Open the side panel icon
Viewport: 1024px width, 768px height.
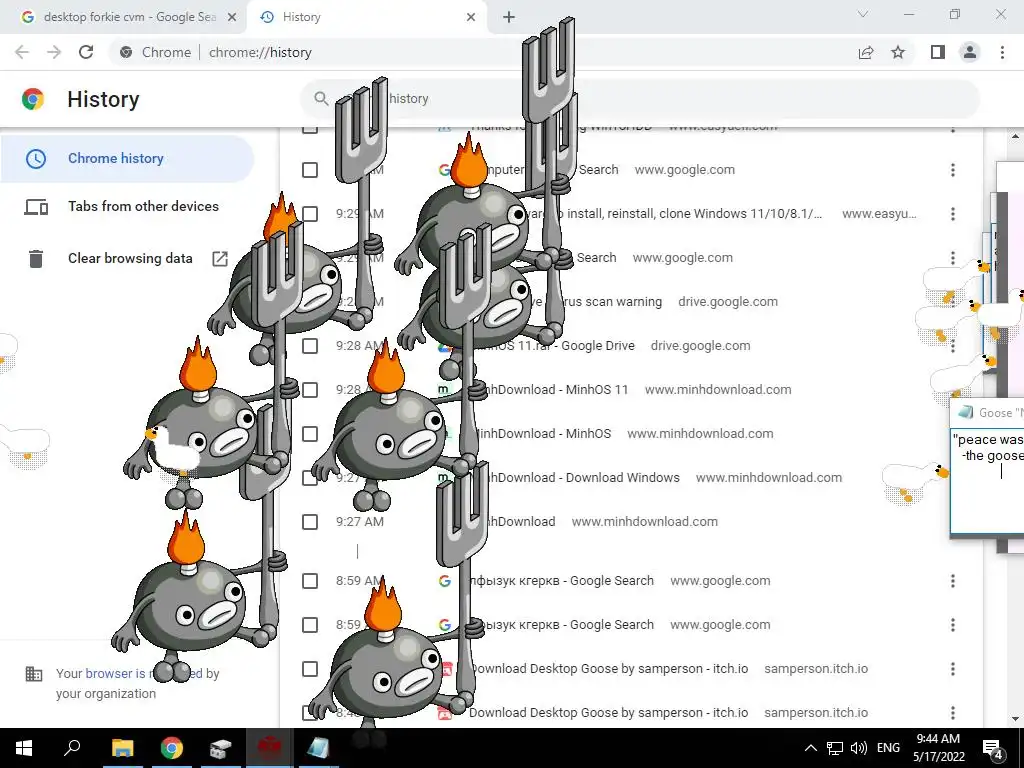click(x=938, y=52)
